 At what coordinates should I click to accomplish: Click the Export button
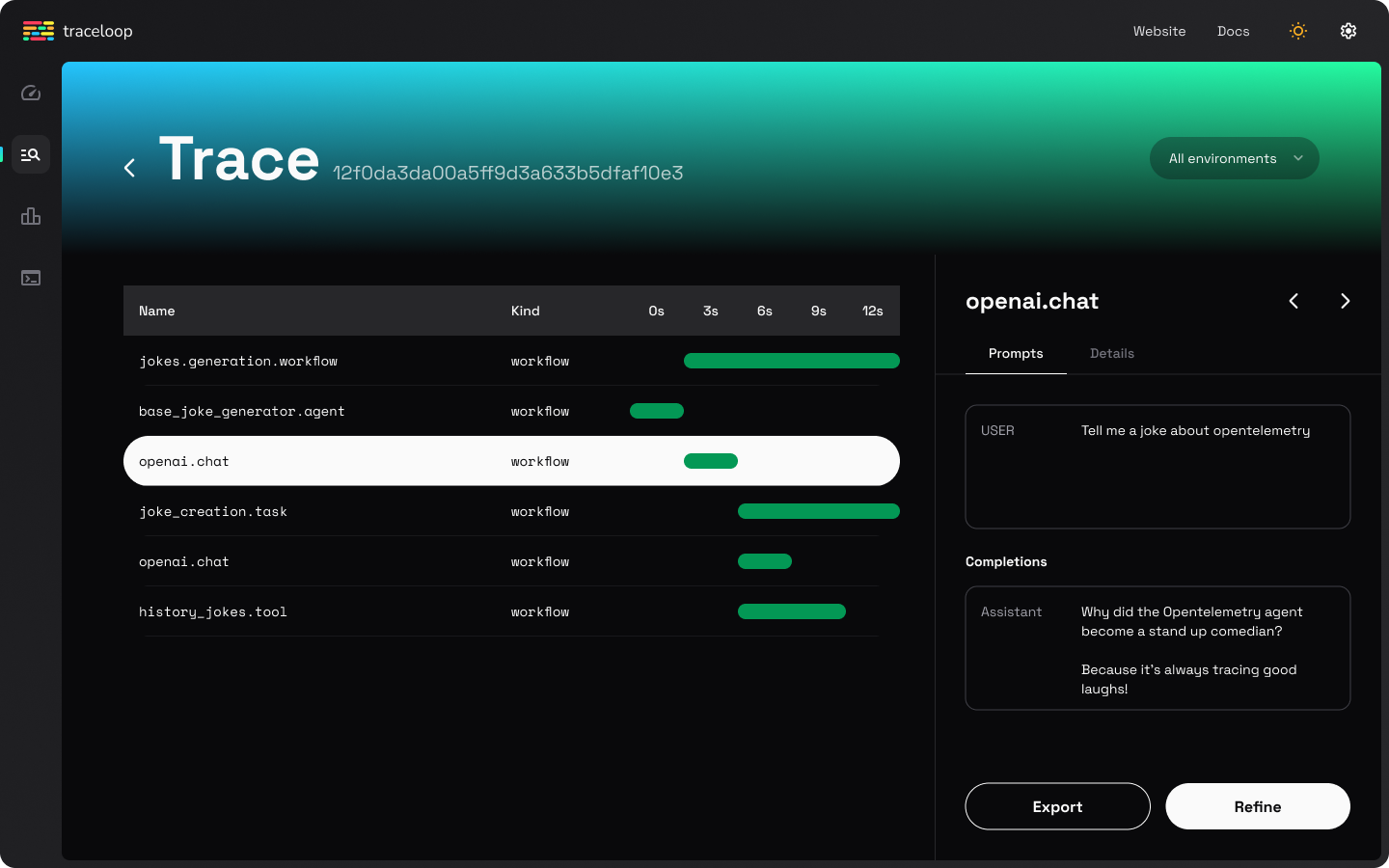click(1057, 806)
